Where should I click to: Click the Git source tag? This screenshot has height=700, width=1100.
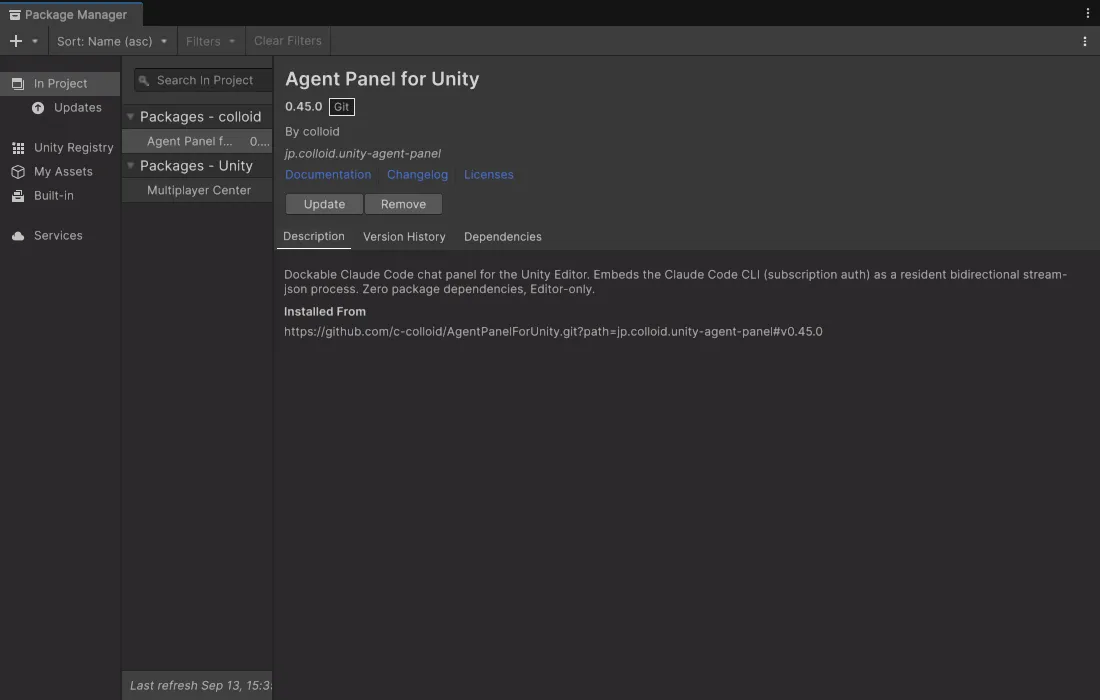(x=342, y=107)
